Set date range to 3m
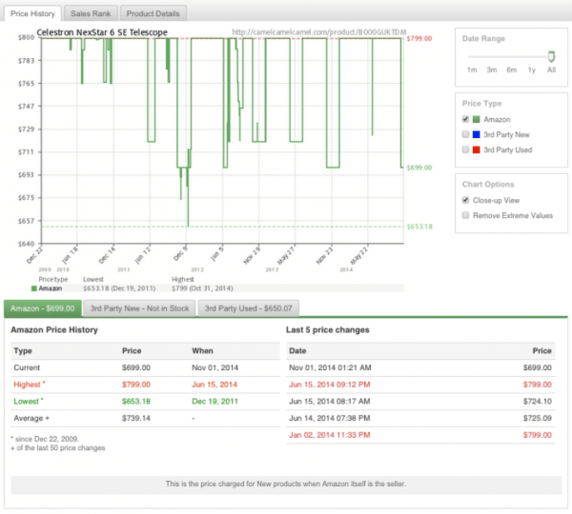The width and height of the screenshot is (572, 514). [x=492, y=70]
